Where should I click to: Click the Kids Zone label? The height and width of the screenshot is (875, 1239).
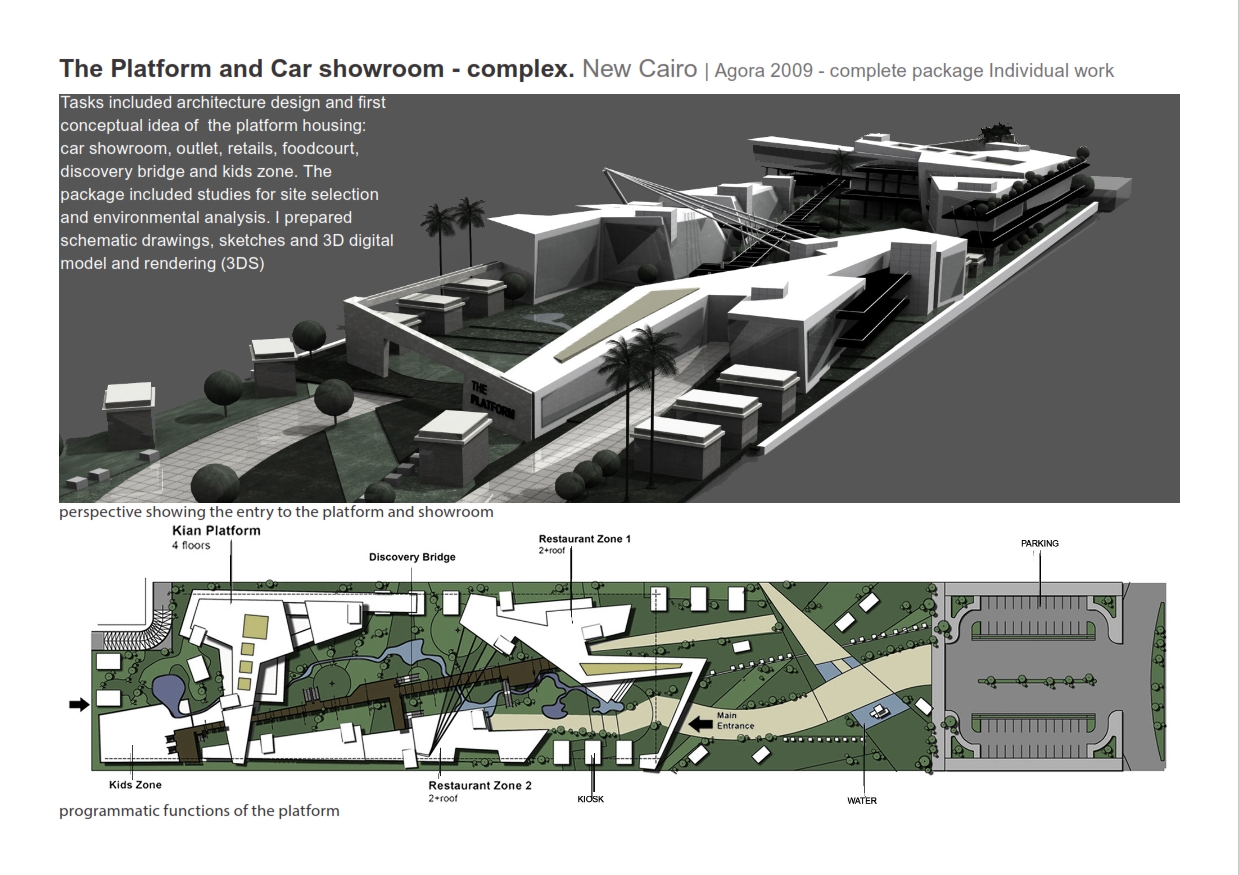pyautogui.click(x=135, y=786)
